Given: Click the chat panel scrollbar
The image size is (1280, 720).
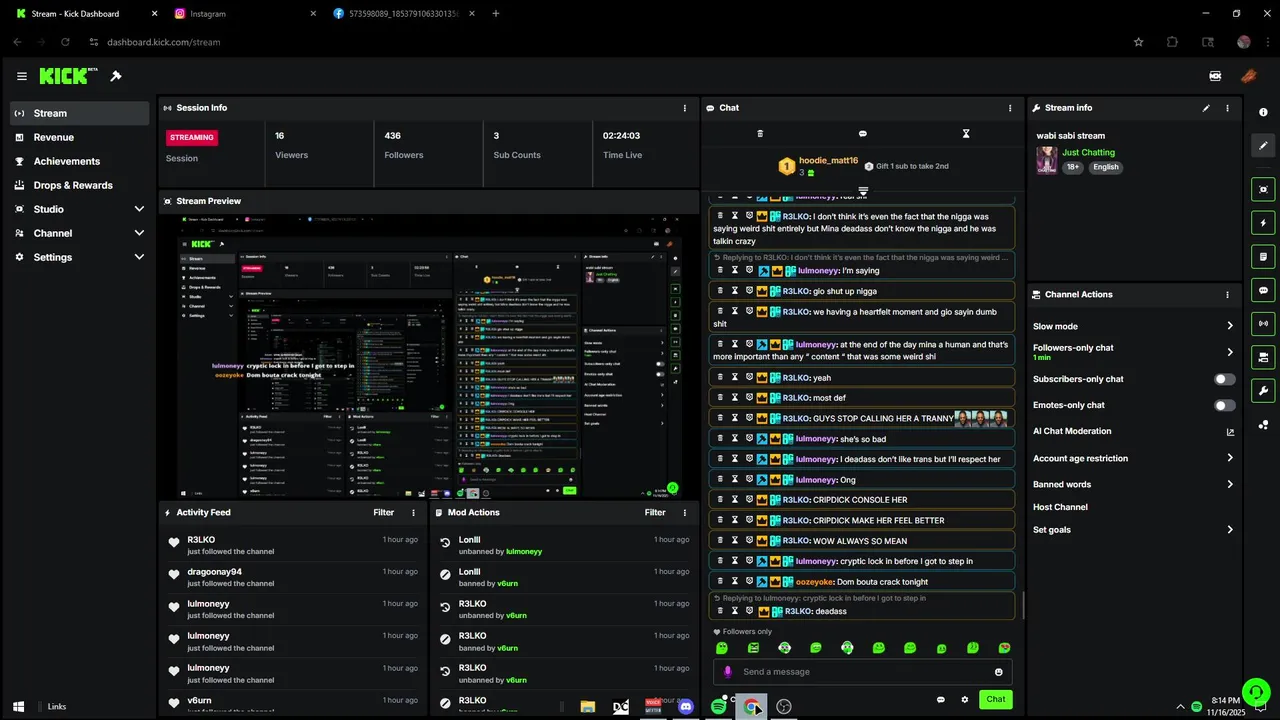Looking at the screenshot, I should 1022,604.
